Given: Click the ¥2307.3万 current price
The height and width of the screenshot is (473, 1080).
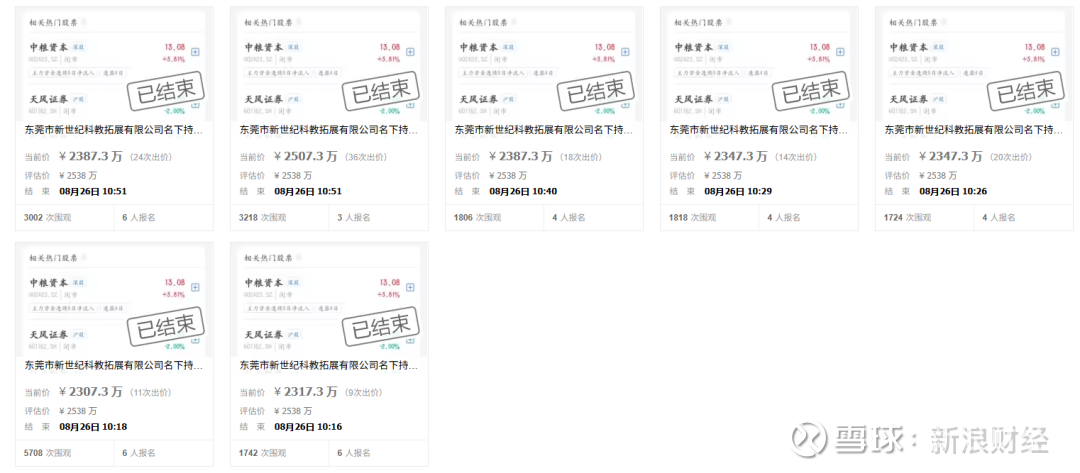Looking at the screenshot, I should [91, 392].
